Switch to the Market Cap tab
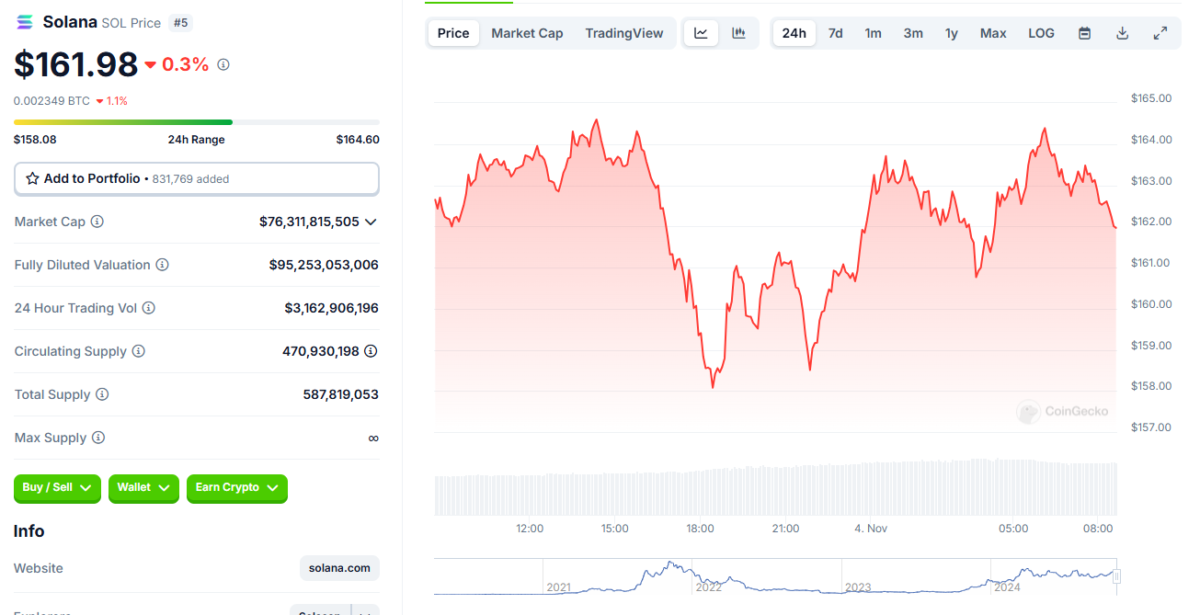The height and width of the screenshot is (615, 1200). [x=527, y=33]
